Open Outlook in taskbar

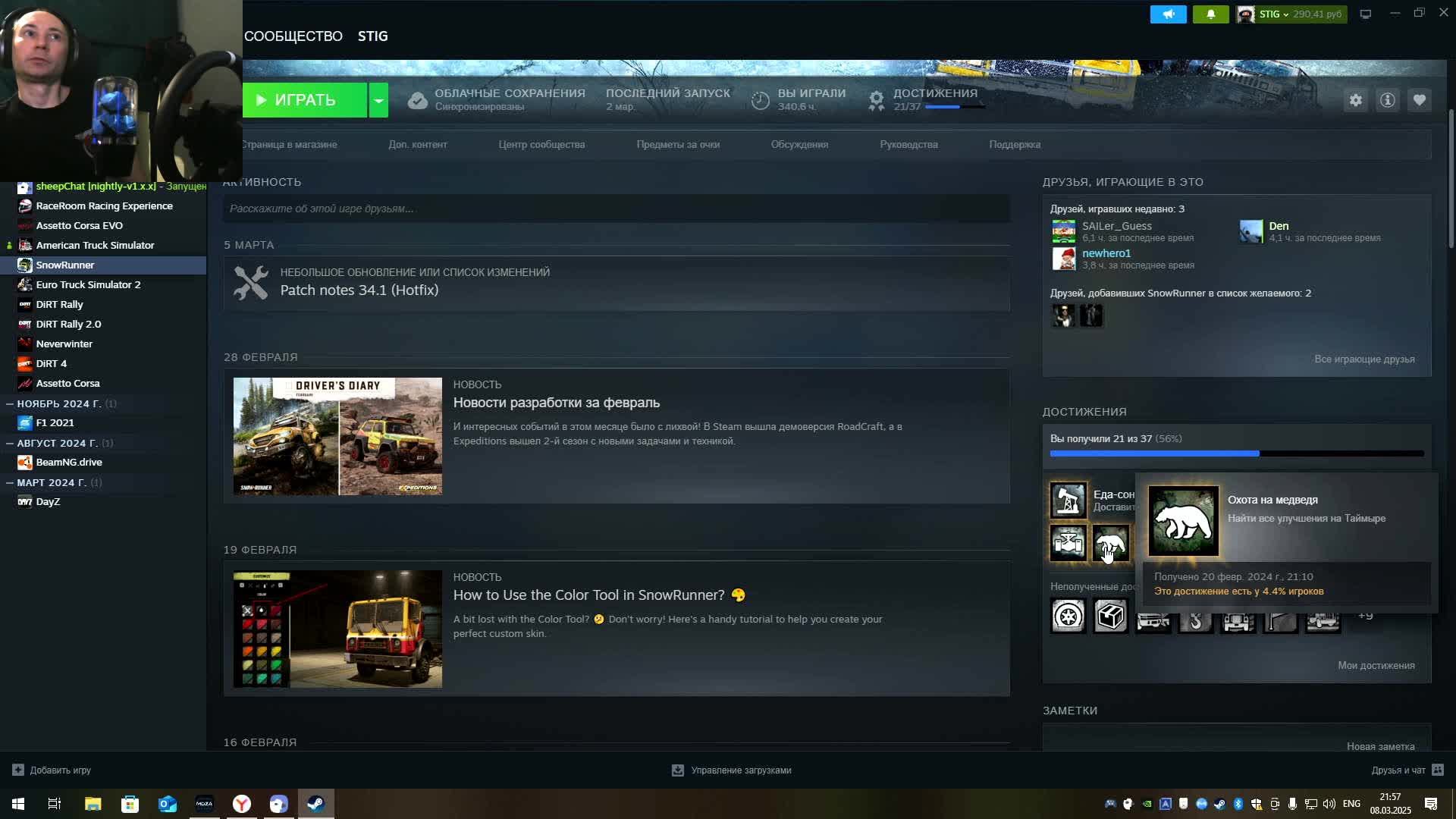(167, 804)
